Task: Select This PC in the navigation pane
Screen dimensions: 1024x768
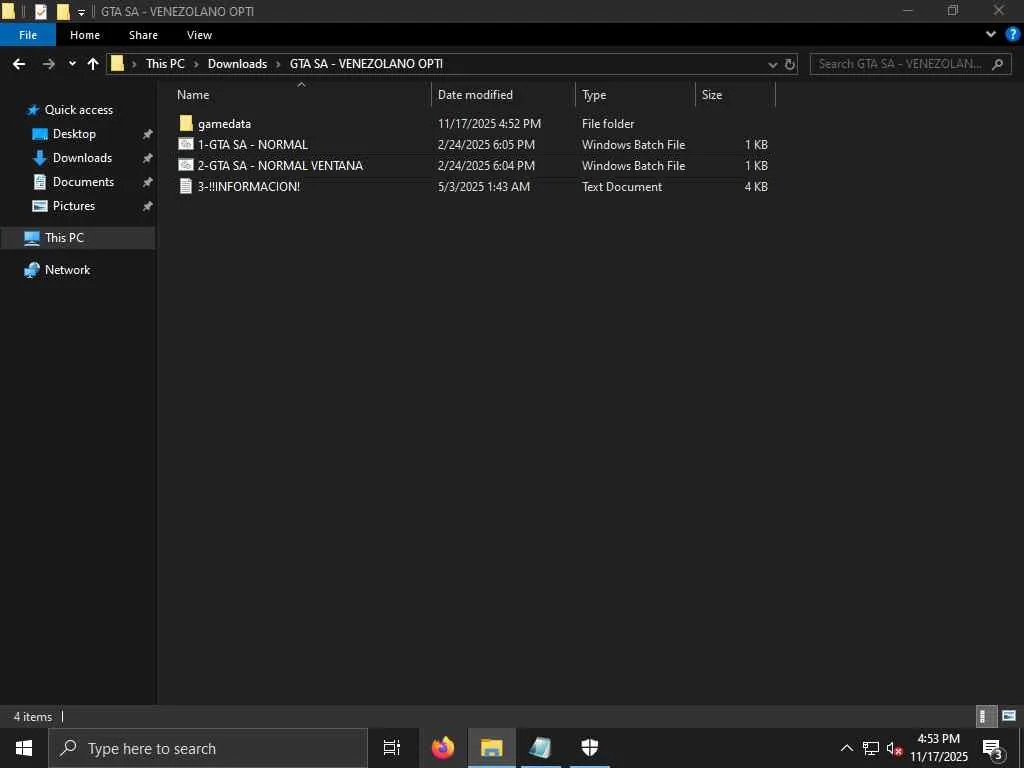Action: 77,238
